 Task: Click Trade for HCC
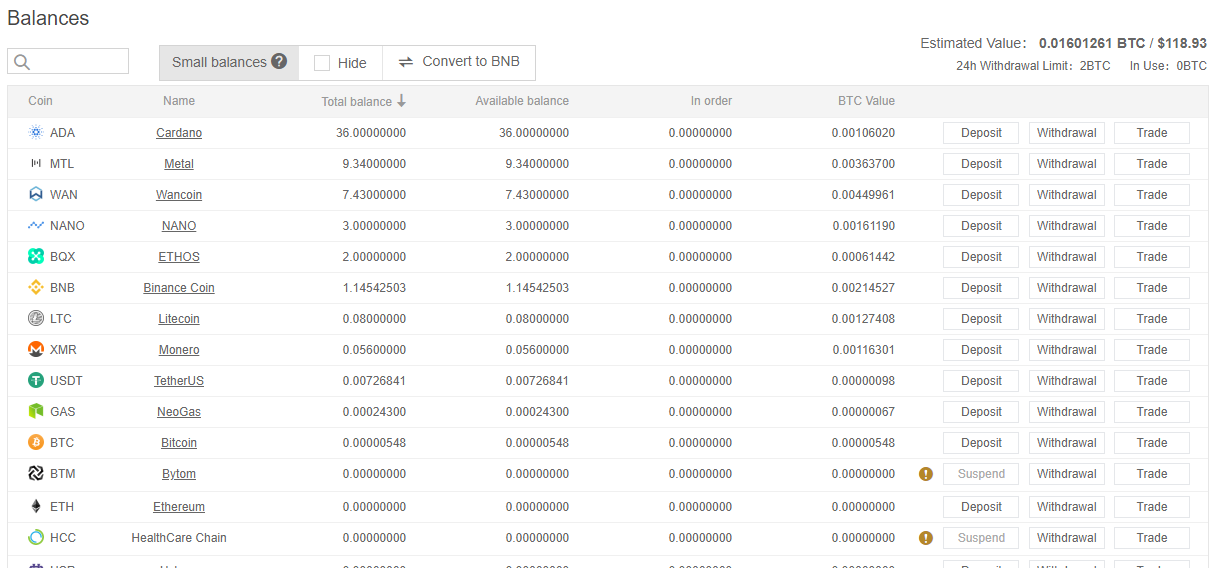1152,538
